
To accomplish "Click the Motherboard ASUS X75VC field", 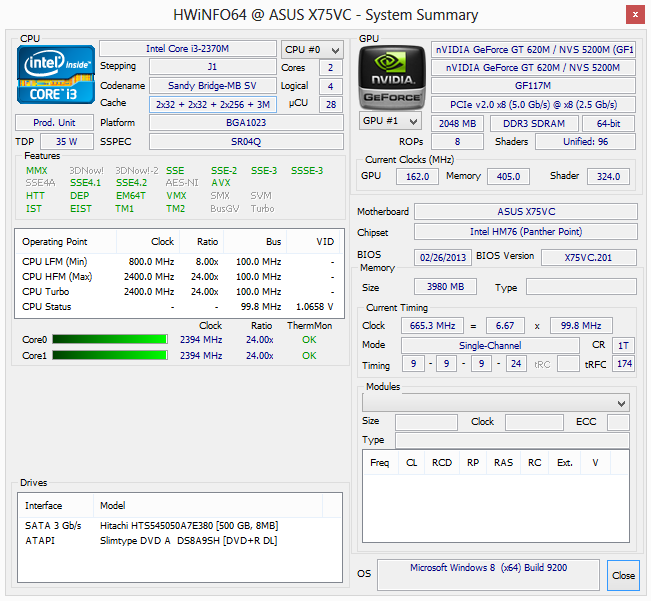I will (x=526, y=211).
